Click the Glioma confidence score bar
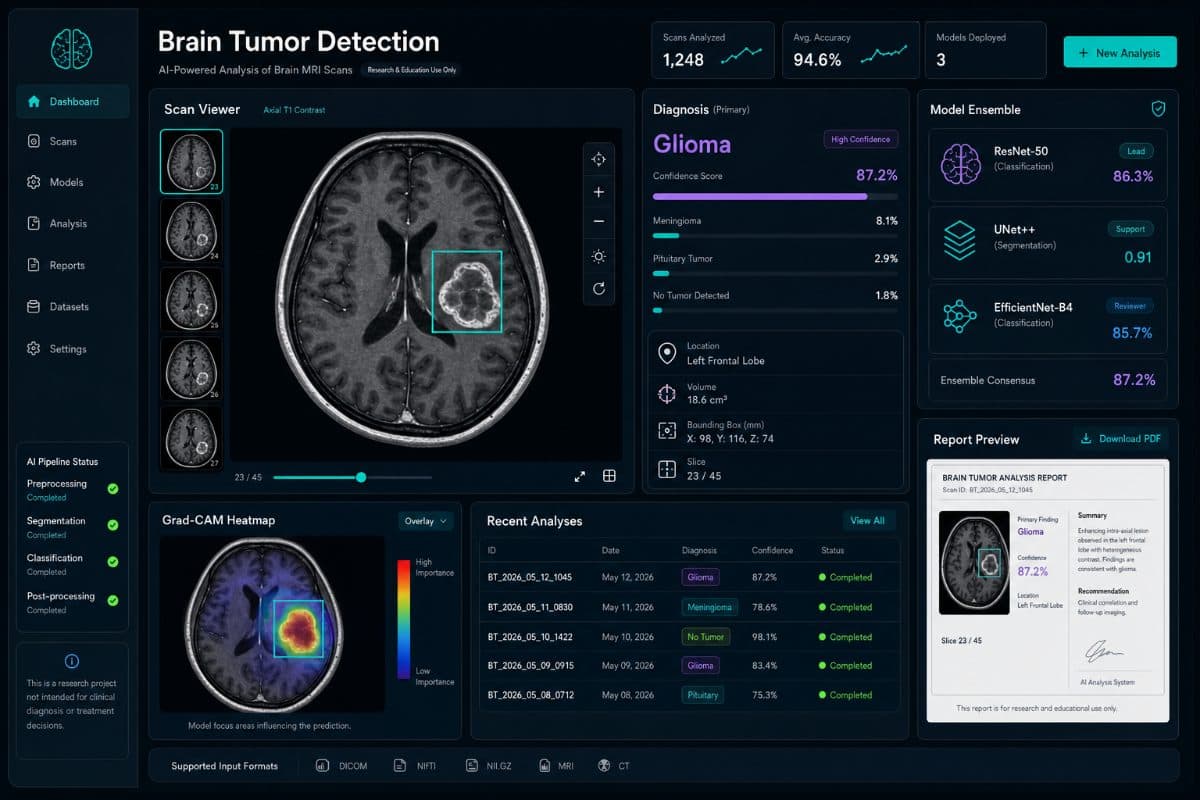Screen dimensions: 1200x800 (775, 197)
